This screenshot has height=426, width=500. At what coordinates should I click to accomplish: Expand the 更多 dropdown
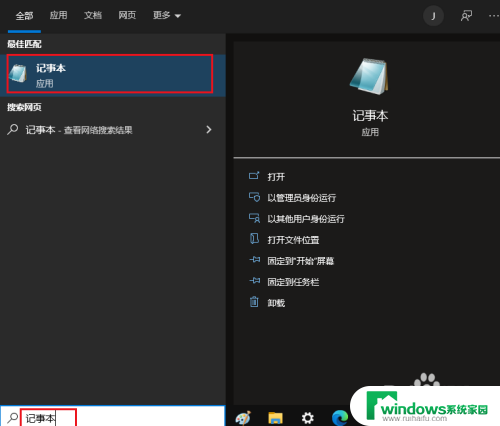coord(166,15)
